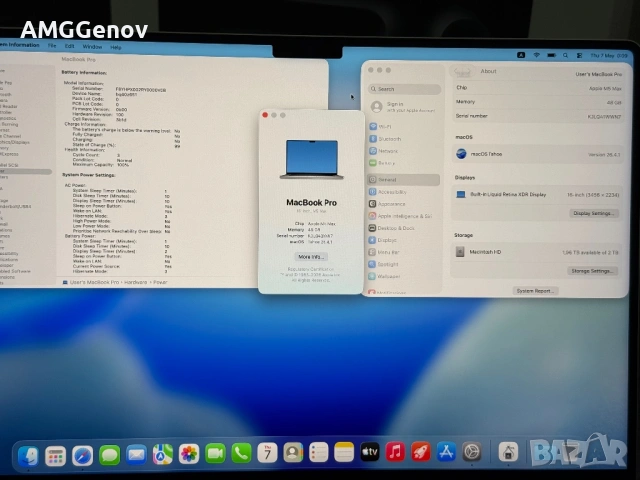
Task: Select Network in the Settings sidebar
Action: (x=403, y=151)
